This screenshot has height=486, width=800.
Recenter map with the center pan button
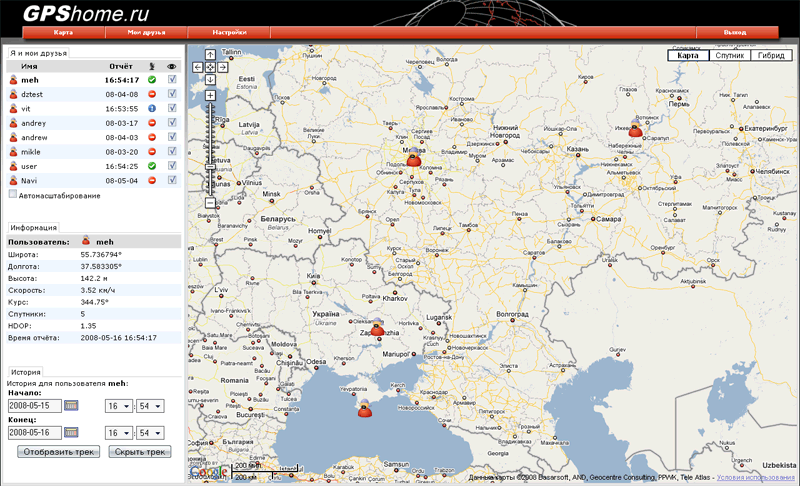click(x=210, y=67)
